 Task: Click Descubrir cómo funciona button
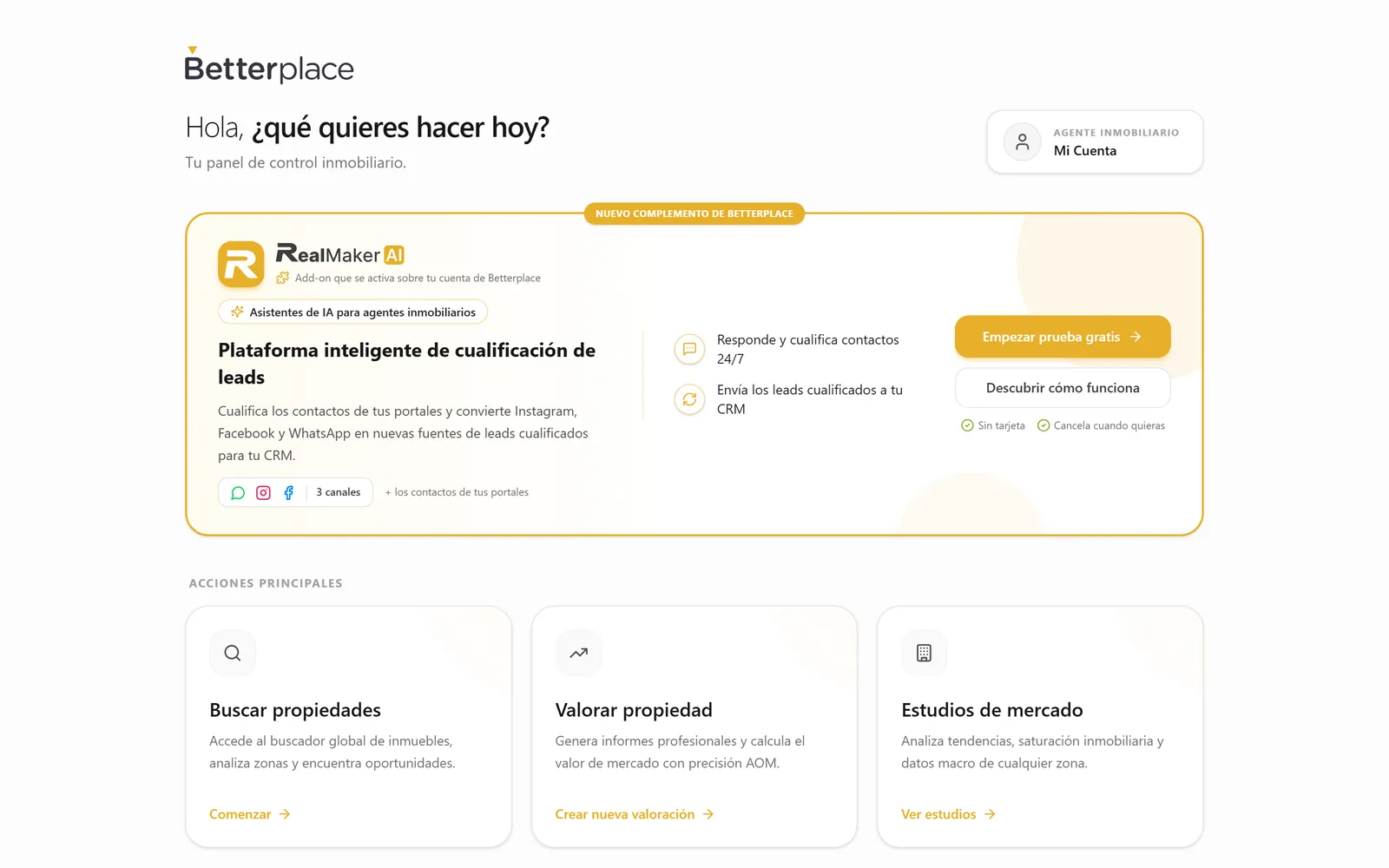(x=1063, y=388)
